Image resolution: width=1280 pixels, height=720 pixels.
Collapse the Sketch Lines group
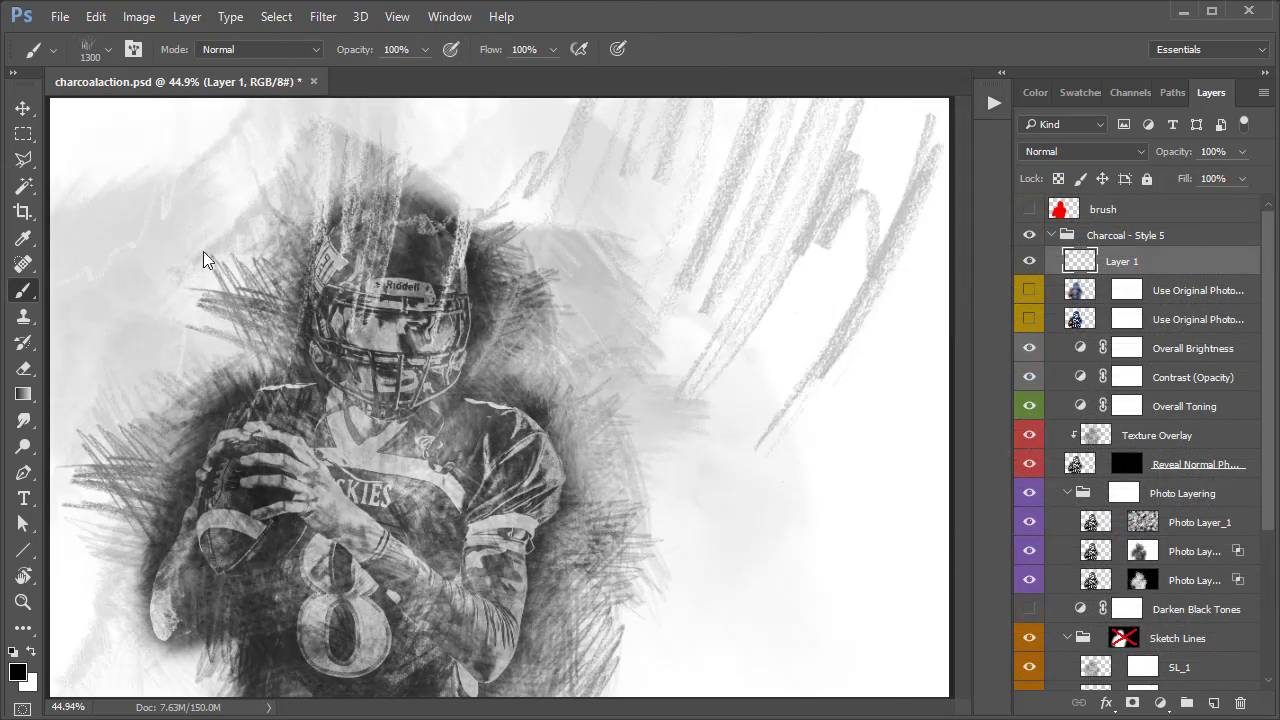[1068, 638]
